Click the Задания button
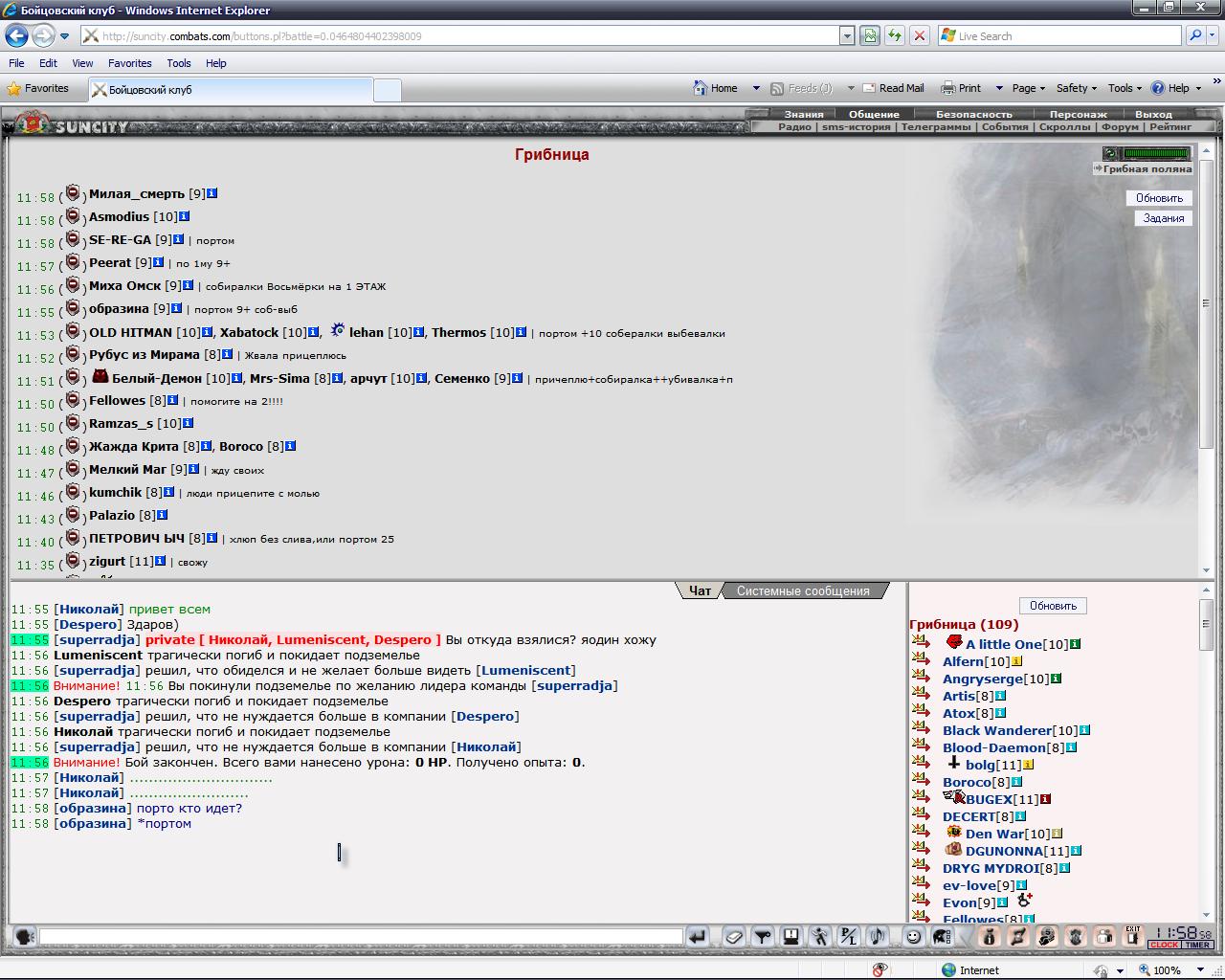This screenshot has width=1225, height=980. 1164,218
